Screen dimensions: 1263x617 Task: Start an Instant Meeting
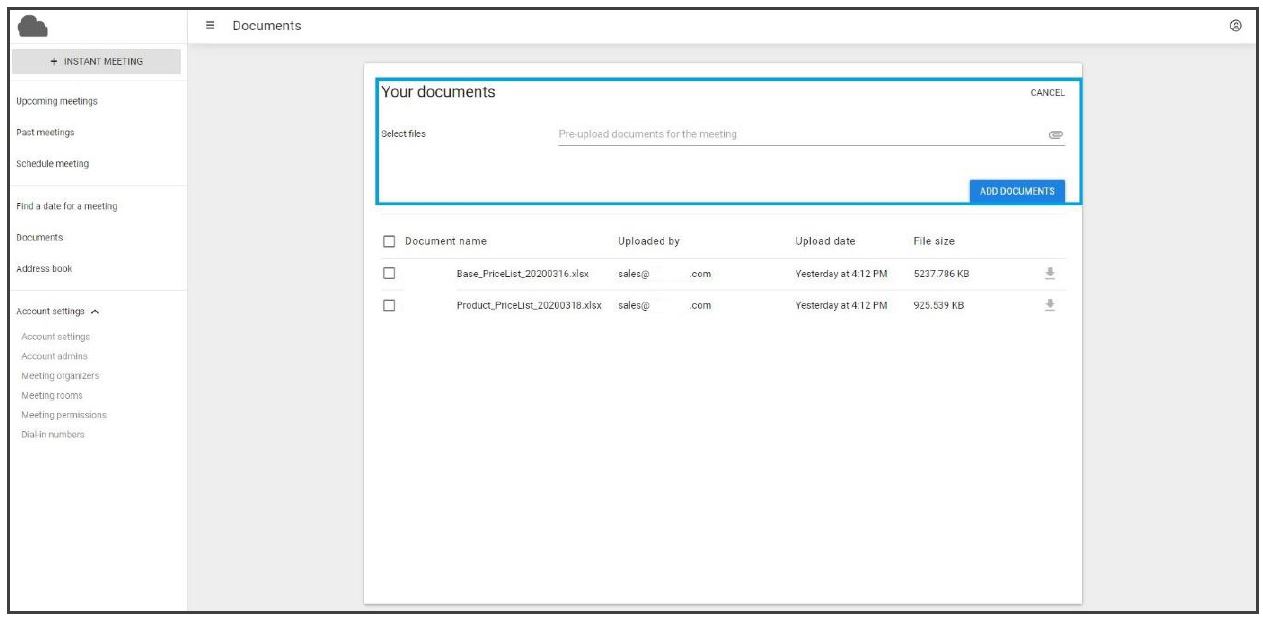(96, 62)
